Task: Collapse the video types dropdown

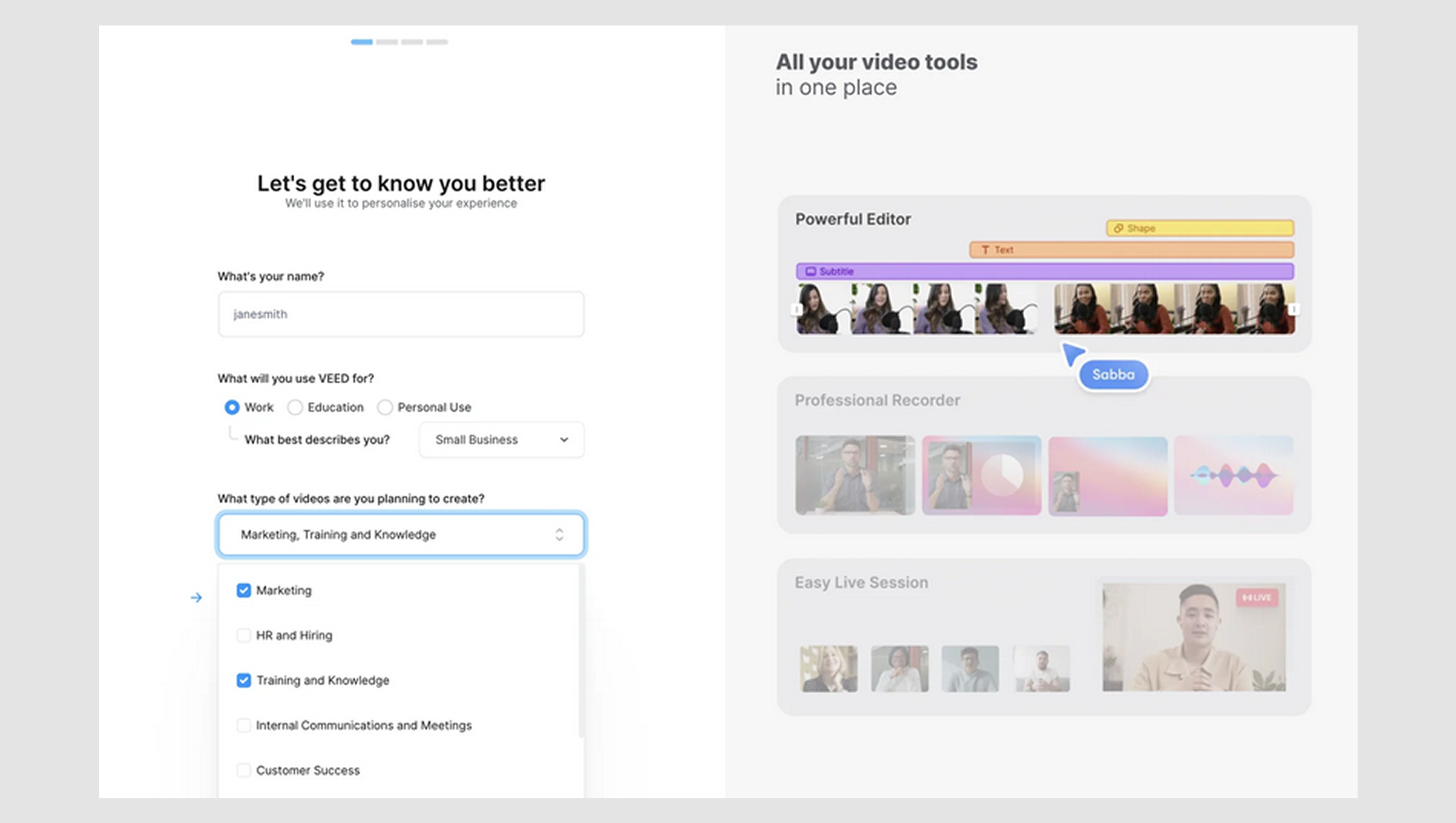Action: click(401, 535)
